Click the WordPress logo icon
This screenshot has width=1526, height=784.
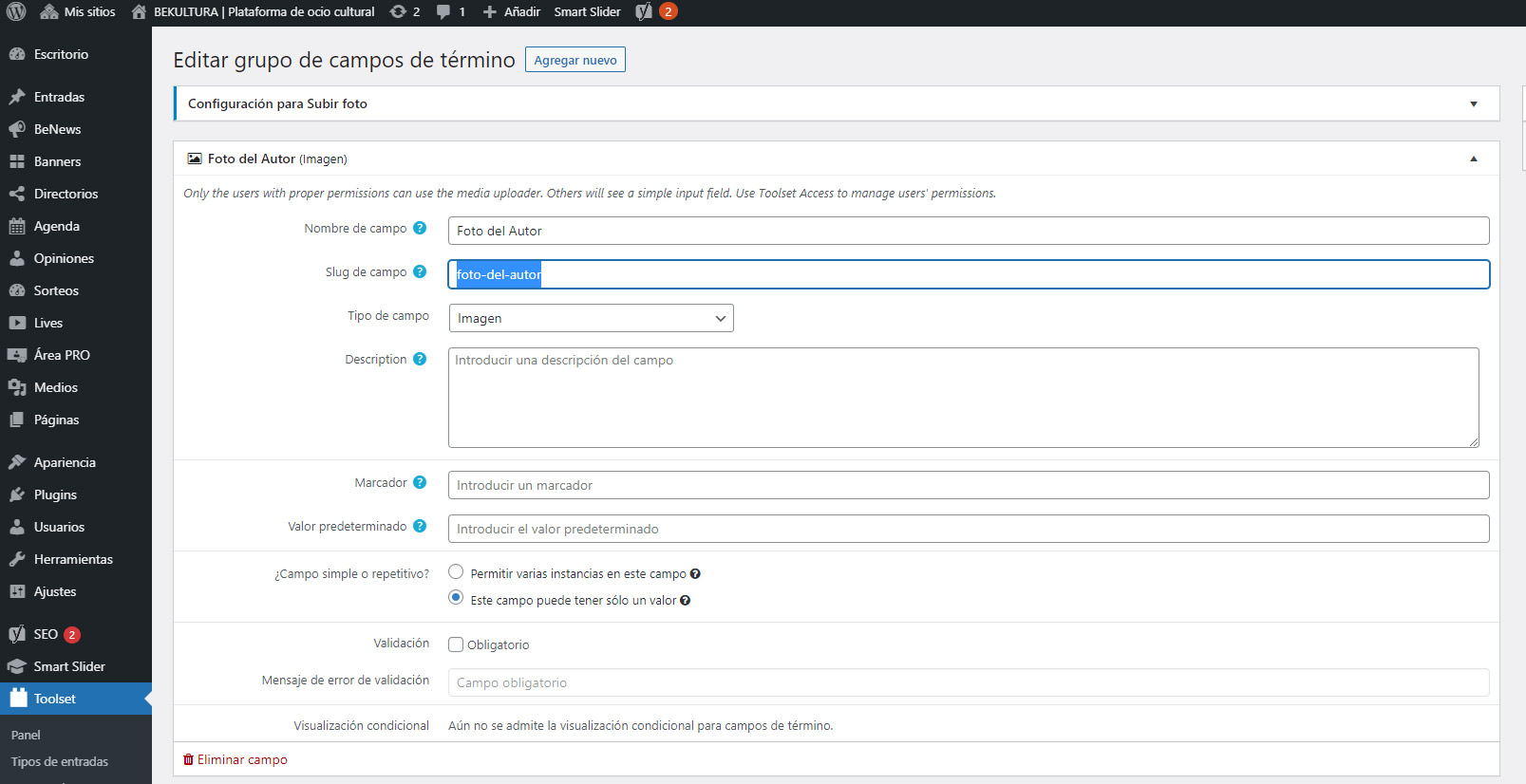(x=16, y=11)
